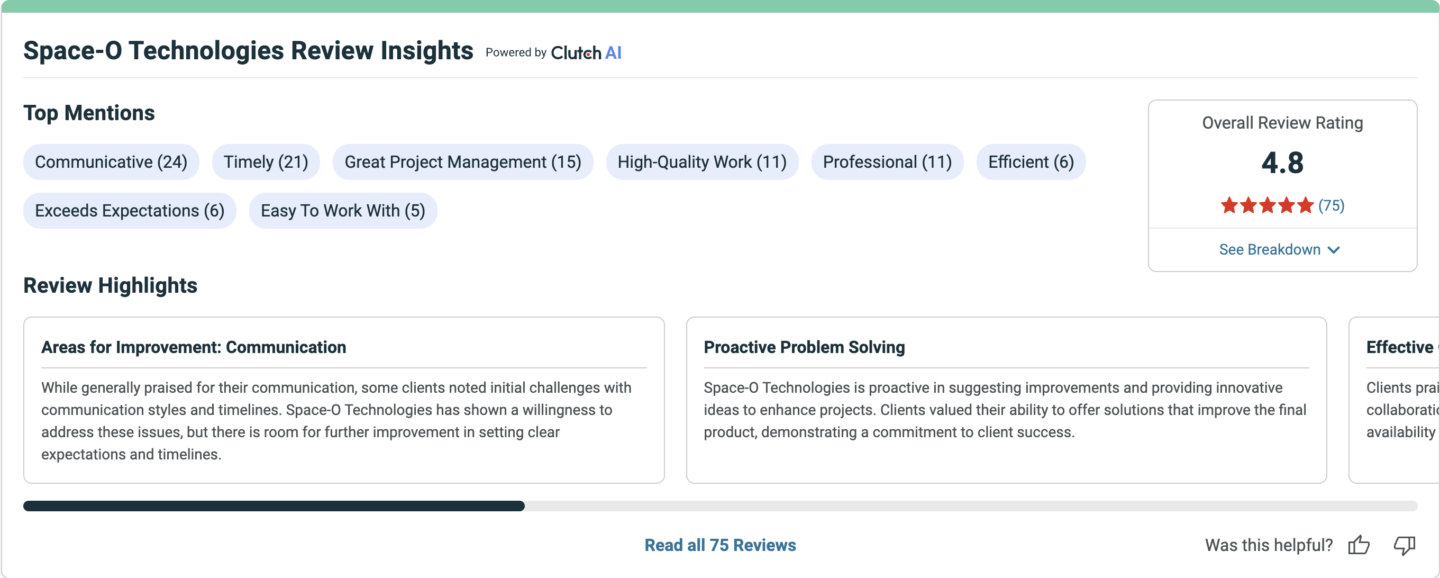1440x578 pixels.
Task: Expand the See Breakdown chevron
Action: (x=1333, y=250)
